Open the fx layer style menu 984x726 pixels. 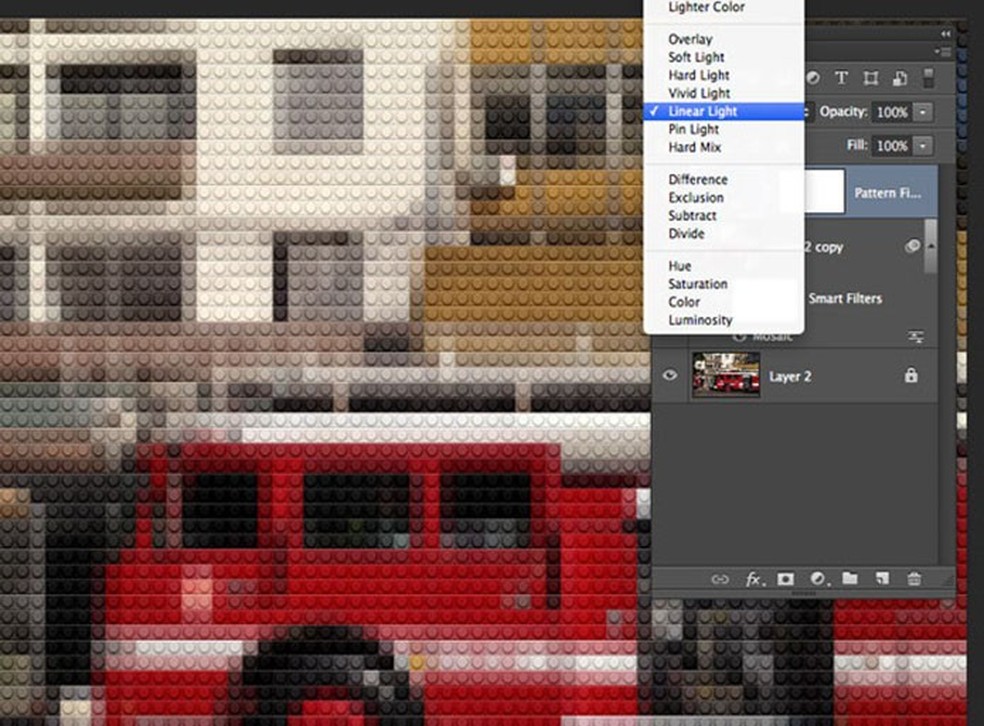[754, 579]
